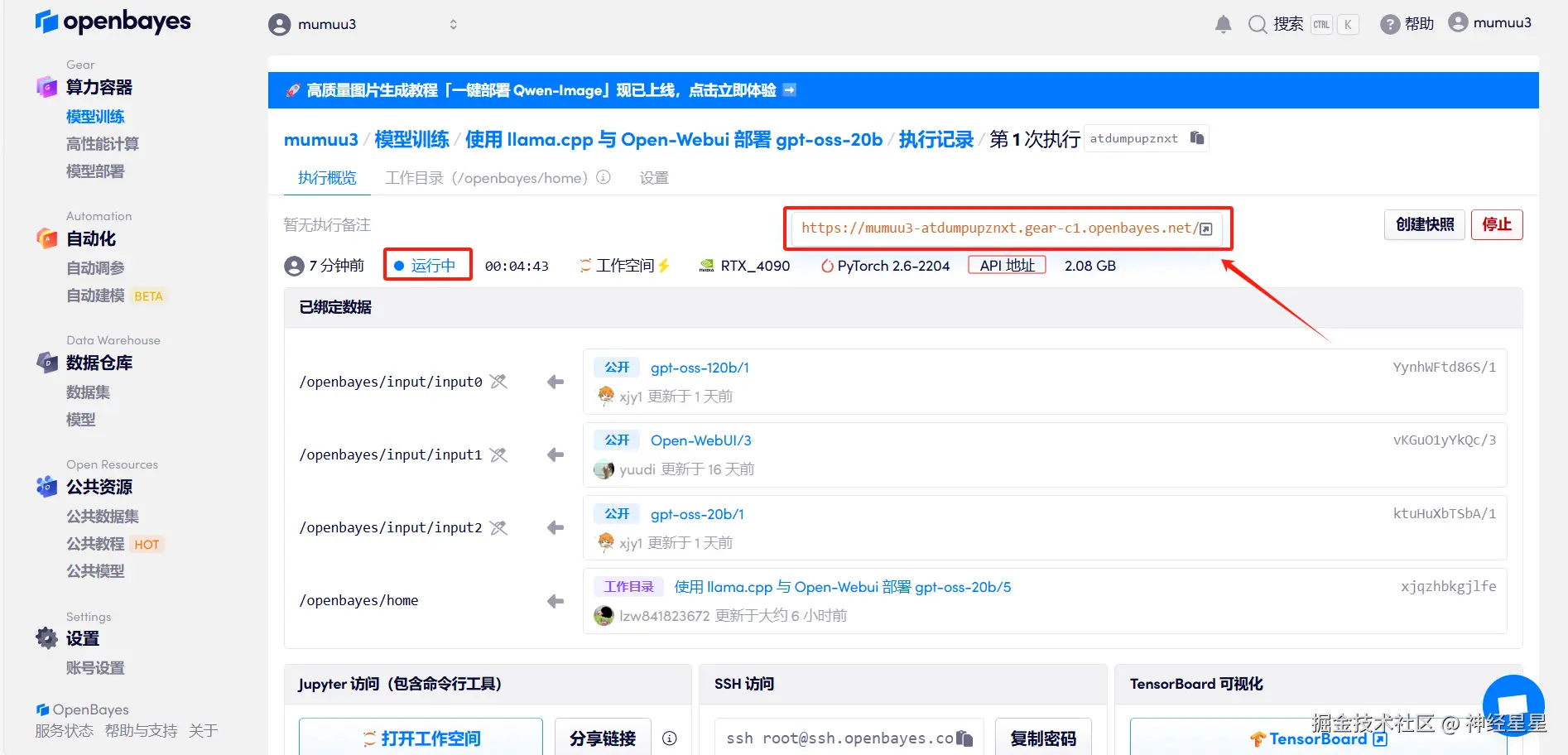1568x755 pixels.
Task: Open 模型训练 in the sidebar
Action: pos(95,117)
